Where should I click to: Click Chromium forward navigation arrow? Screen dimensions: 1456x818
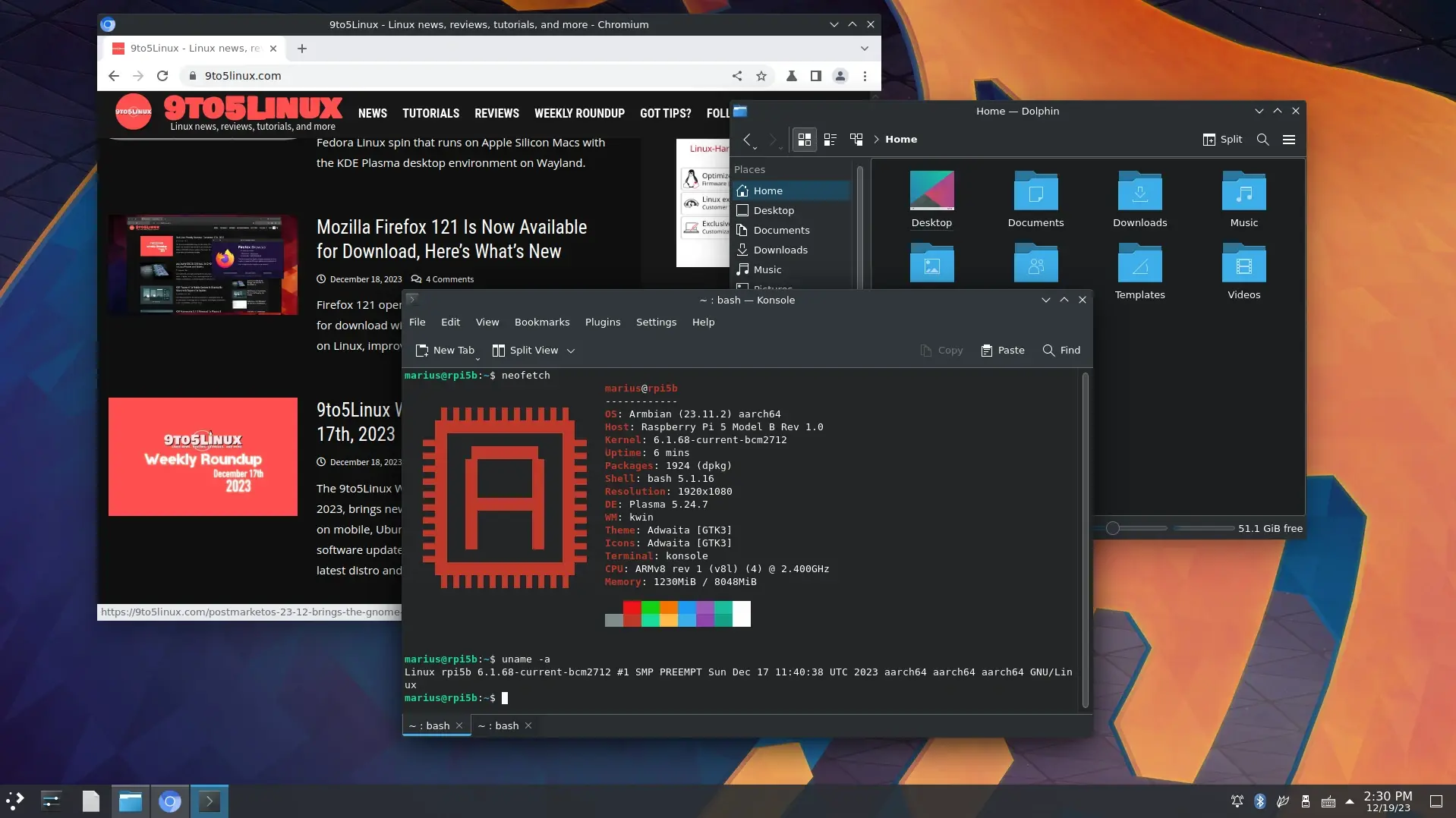pyautogui.click(x=138, y=76)
